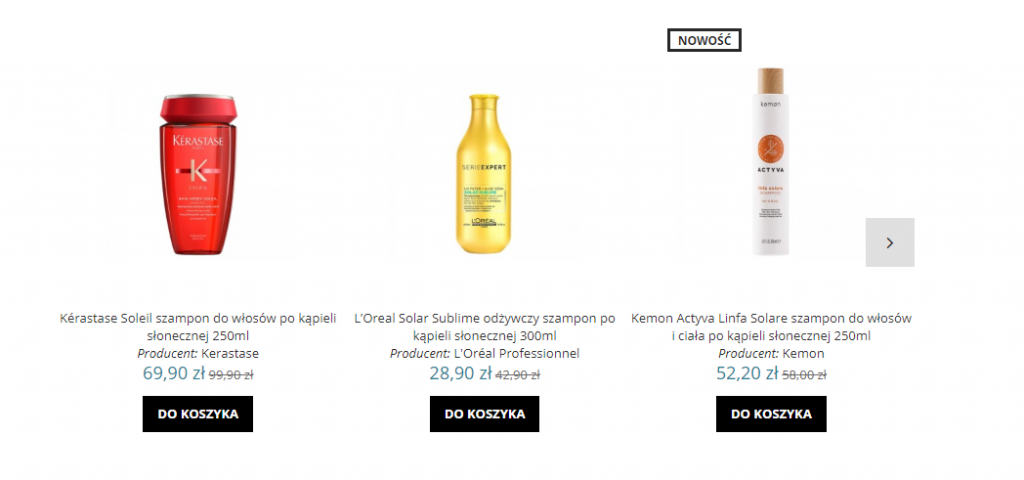Click the next products carousel arrow
The height and width of the screenshot is (480, 1024).
(x=889, y=242)
